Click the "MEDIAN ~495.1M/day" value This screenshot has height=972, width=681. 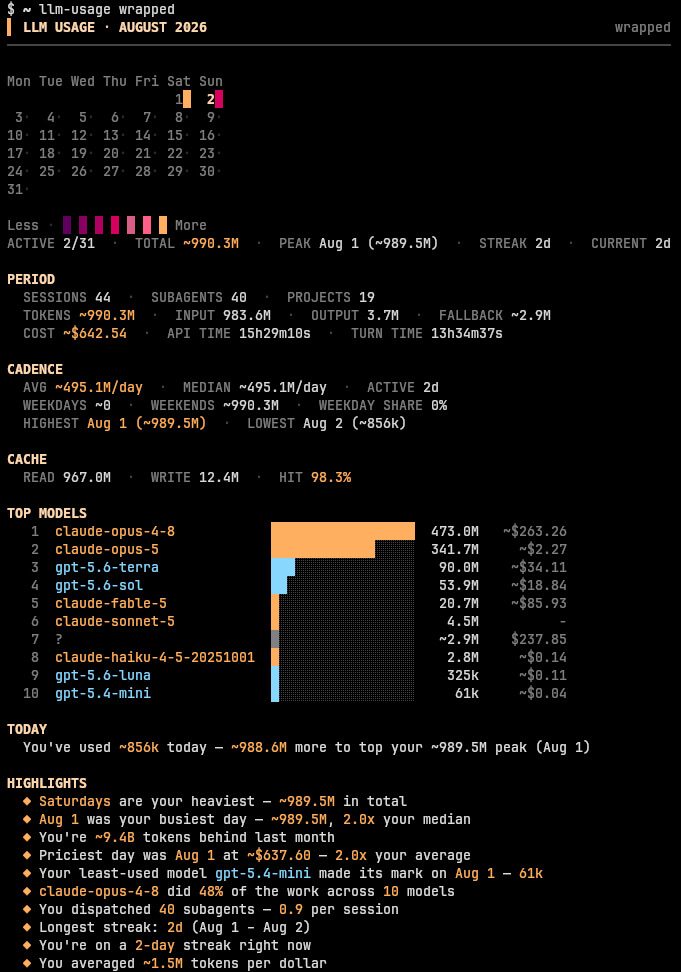[x=255, y=387]
